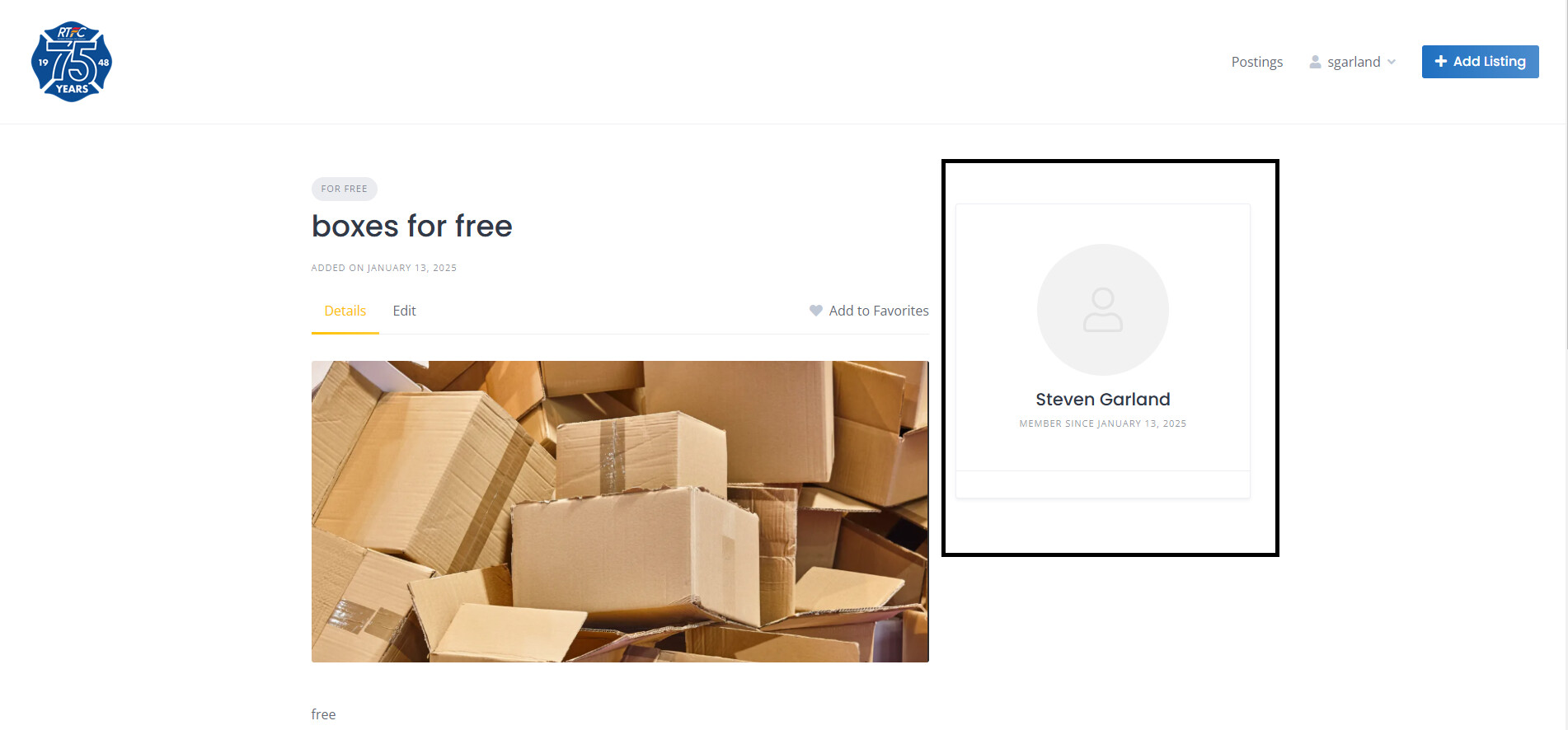
Task: Click the 'boxes for free' listing title
Action: coord(411,226)
